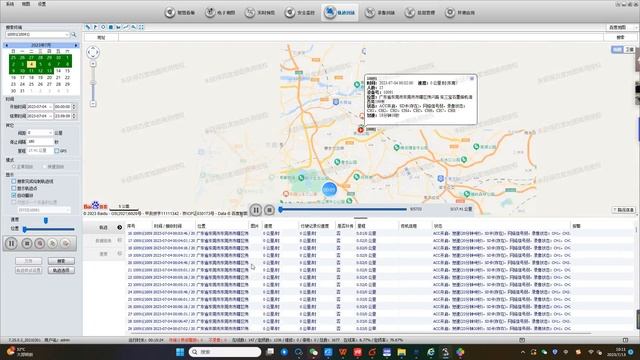640x360 pixels.
Task: Close the vehicle info popup on the map
Action: [x=472, y=78]
